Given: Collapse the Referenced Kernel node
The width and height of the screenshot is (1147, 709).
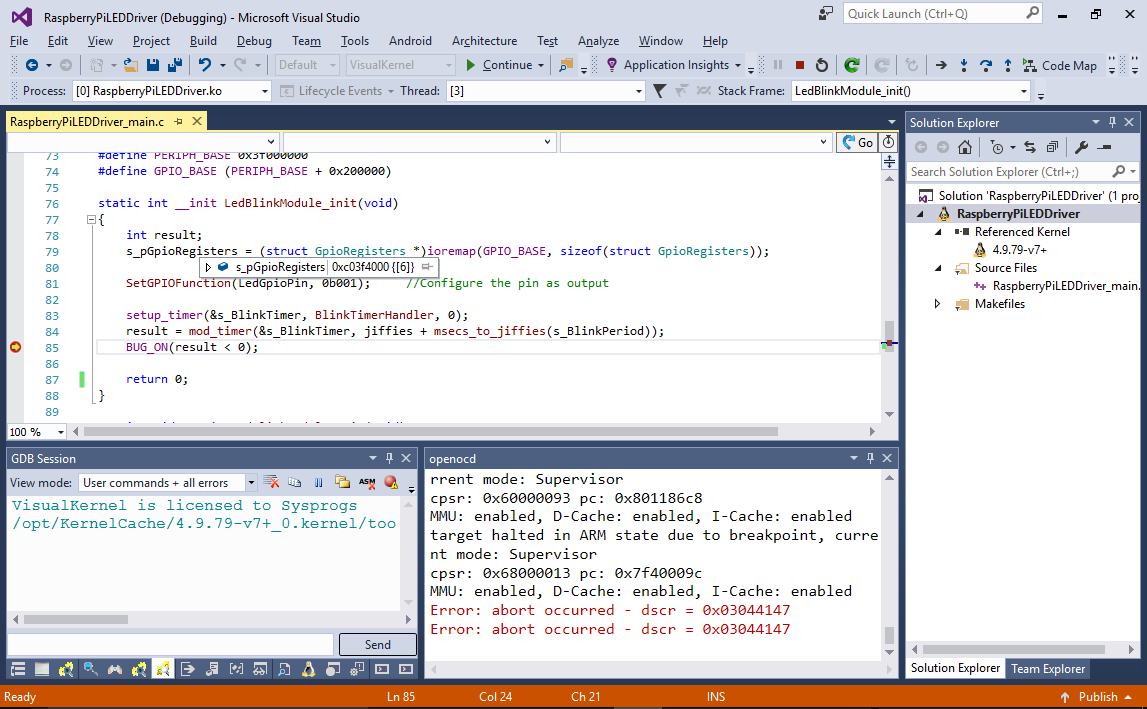Looking at the screenshot, I should pyautogui.click(x=938, y=232).
